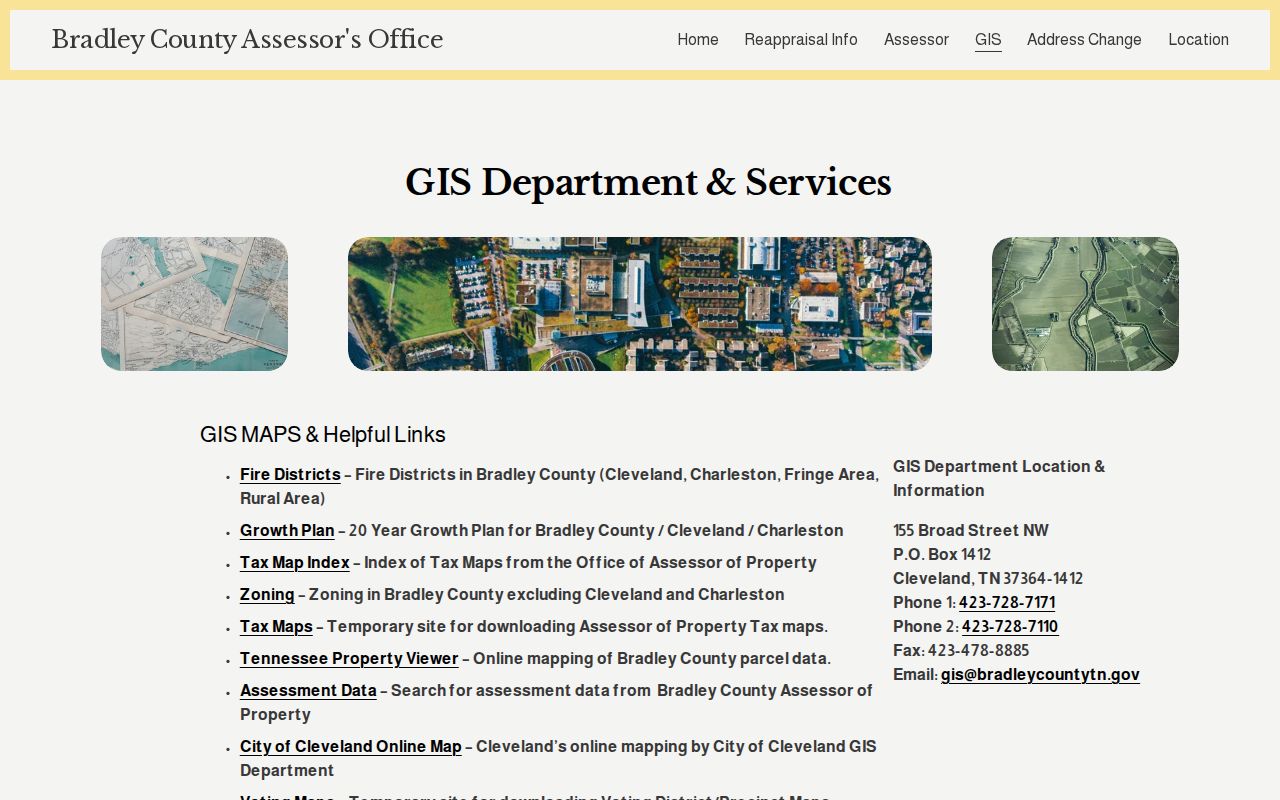Open the Zoning link
Viewport: 1280px width, 800px height.
pos(267,595)
